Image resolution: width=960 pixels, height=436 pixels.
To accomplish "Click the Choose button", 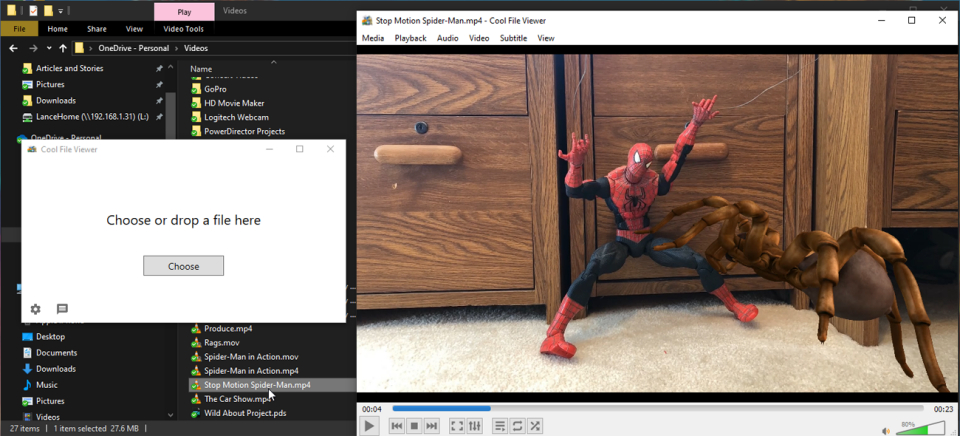I will [183, 266].
